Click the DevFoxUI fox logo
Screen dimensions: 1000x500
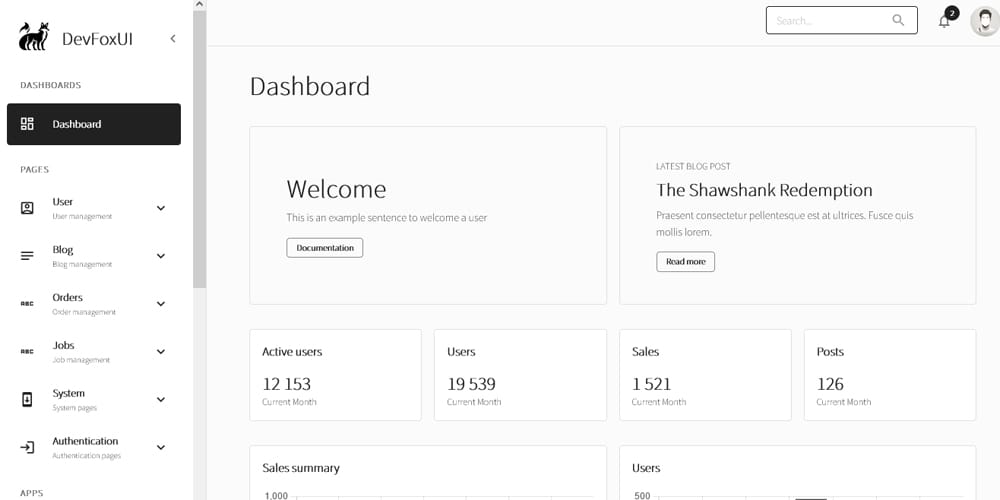(34, 38)
